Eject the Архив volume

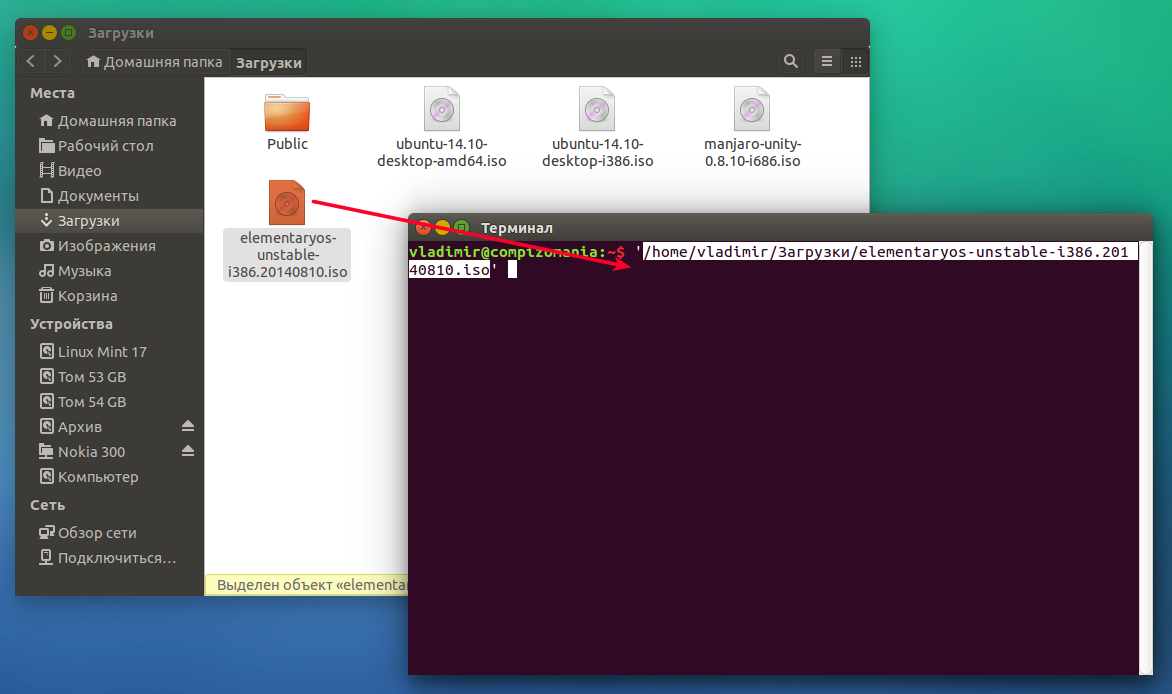(x=188, y=426)
